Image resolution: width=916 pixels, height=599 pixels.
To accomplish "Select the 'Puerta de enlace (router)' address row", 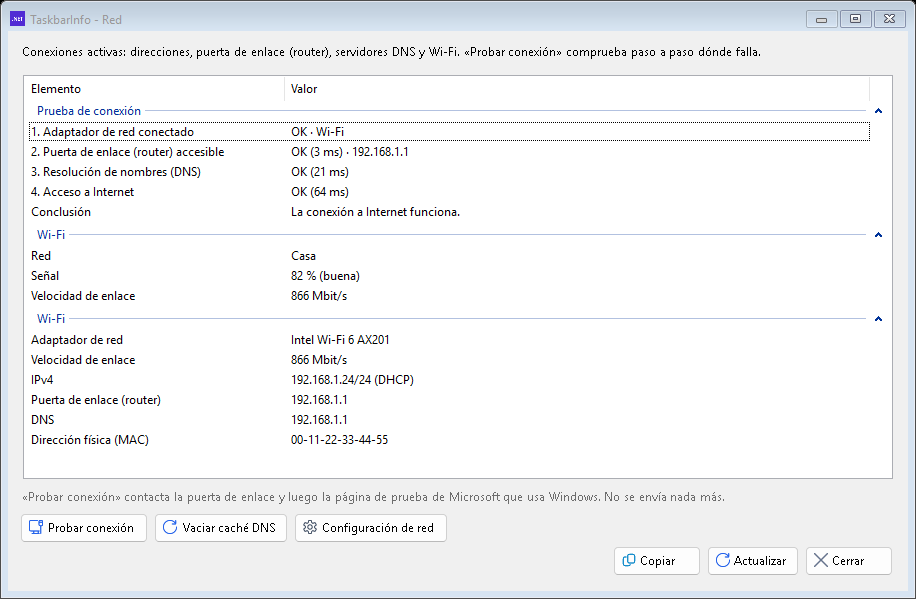I will [449, 400].
